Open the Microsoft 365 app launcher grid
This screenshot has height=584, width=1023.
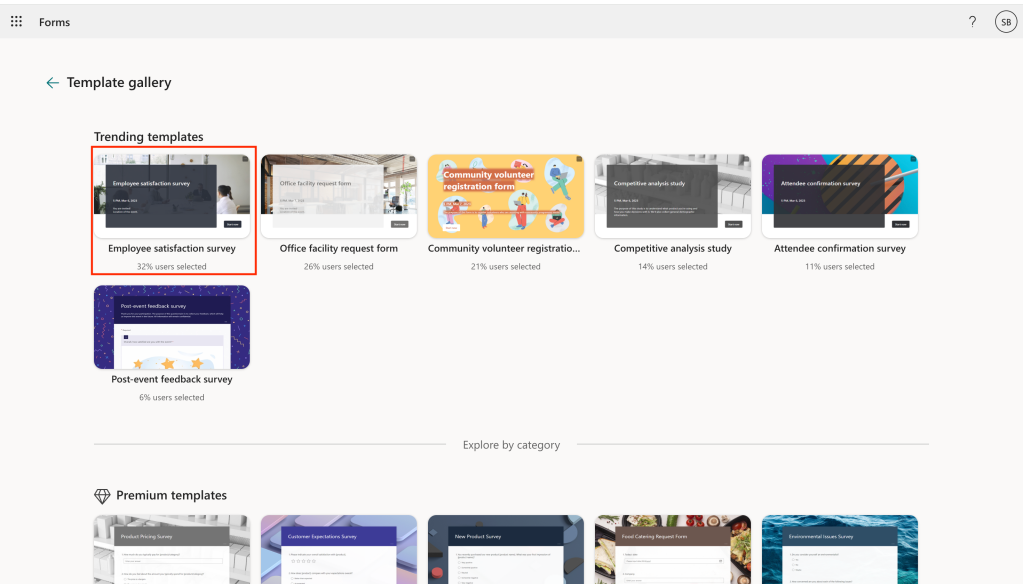click(16, 21)
